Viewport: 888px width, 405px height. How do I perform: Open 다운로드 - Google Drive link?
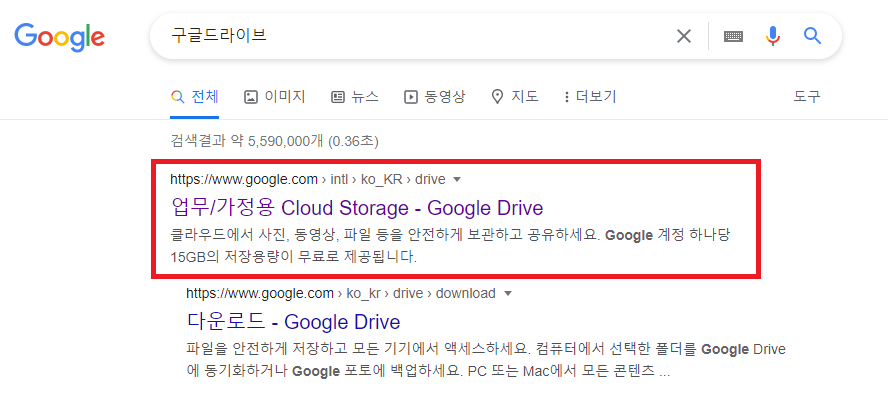[x=293, y=322]
